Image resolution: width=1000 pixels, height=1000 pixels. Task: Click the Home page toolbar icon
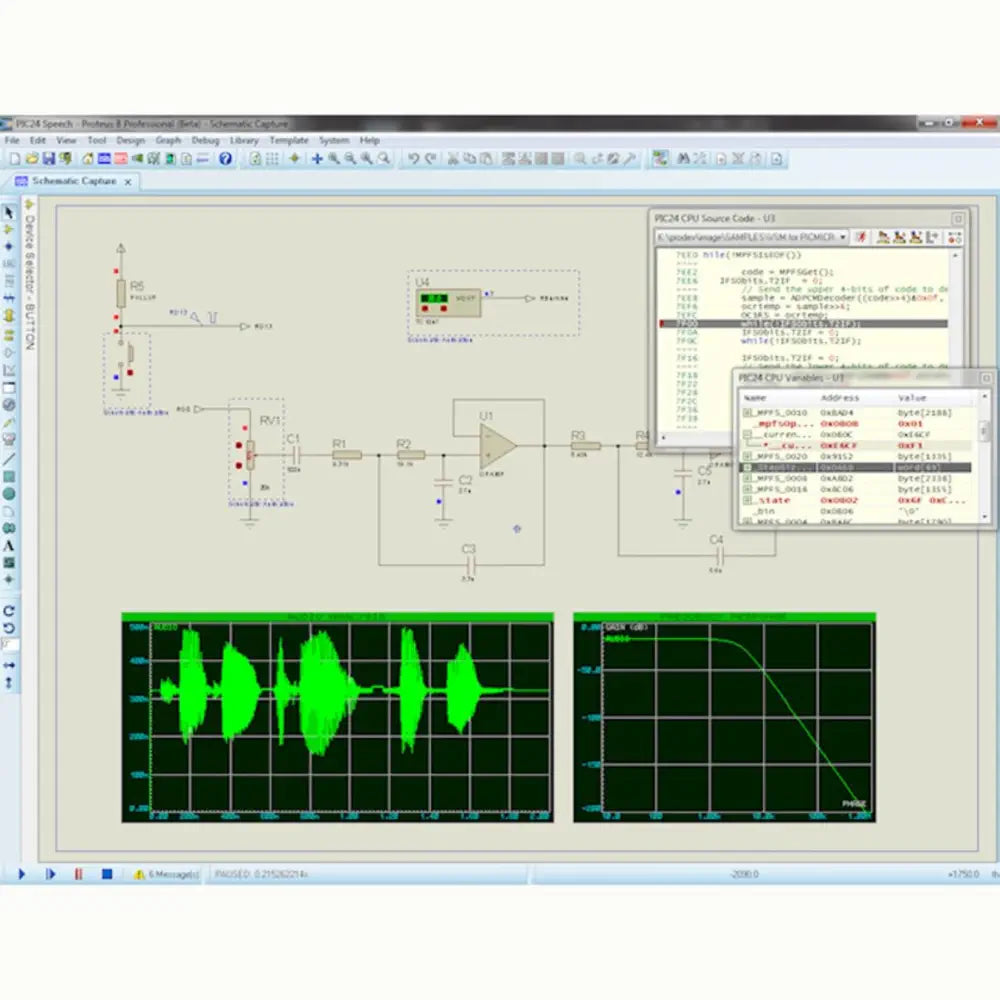tap(88, 158)
